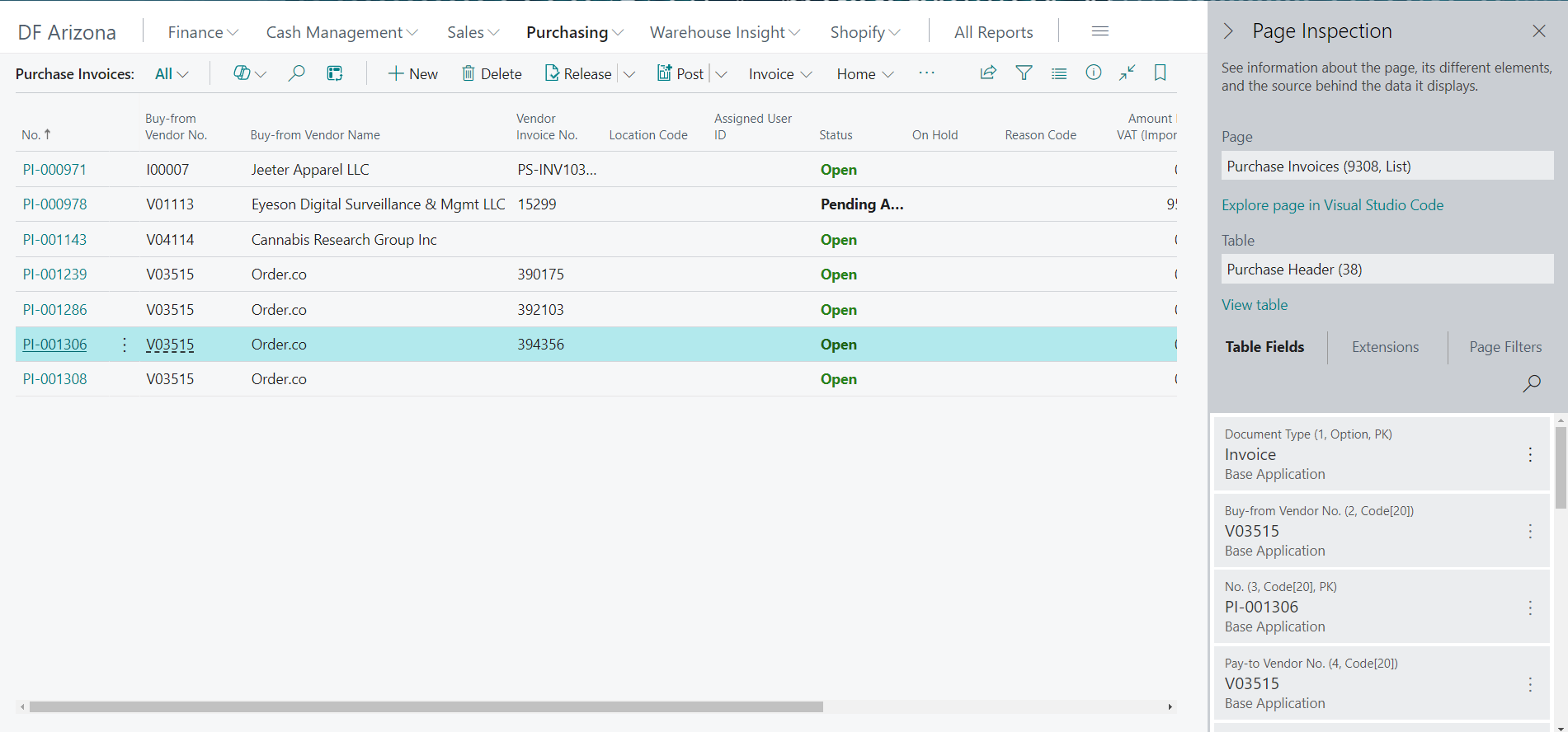The image size is (1568, 732).
Task: Show row actions for PI-001306
Action: (125, 345)
